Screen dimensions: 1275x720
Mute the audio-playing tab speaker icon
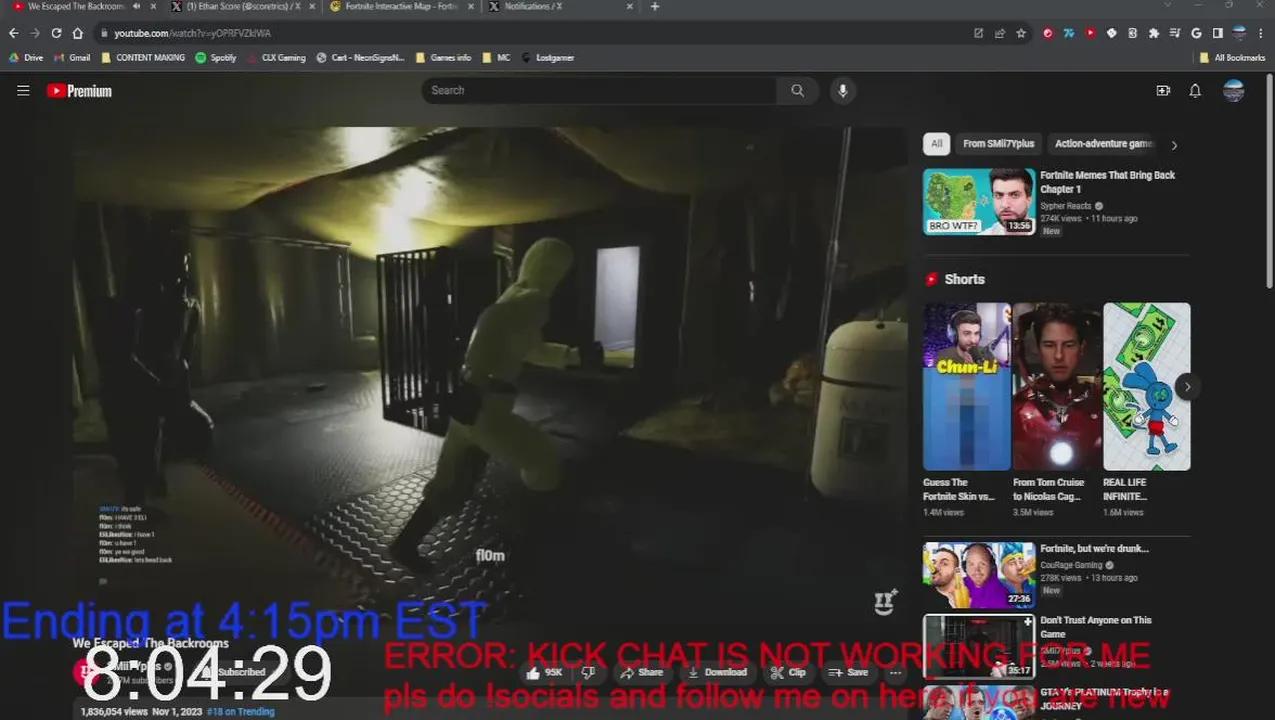coord(136,6)
